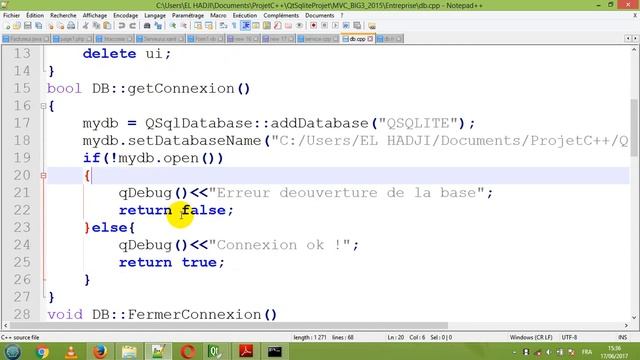Open the Recherche menu
Viewport: 640px width, 360px height.
coord(63,15)
